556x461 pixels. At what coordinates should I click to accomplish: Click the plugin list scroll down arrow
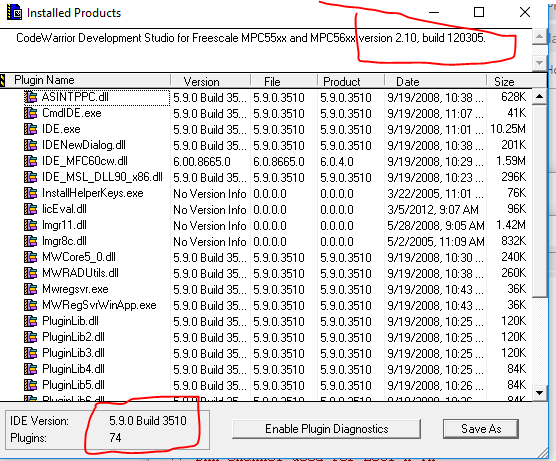coord(539,393)
